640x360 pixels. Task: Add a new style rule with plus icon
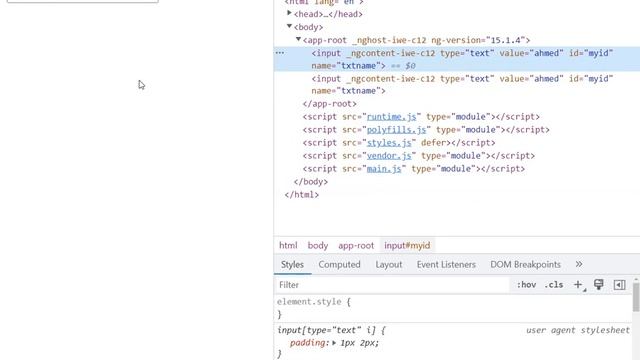[578, 285]
